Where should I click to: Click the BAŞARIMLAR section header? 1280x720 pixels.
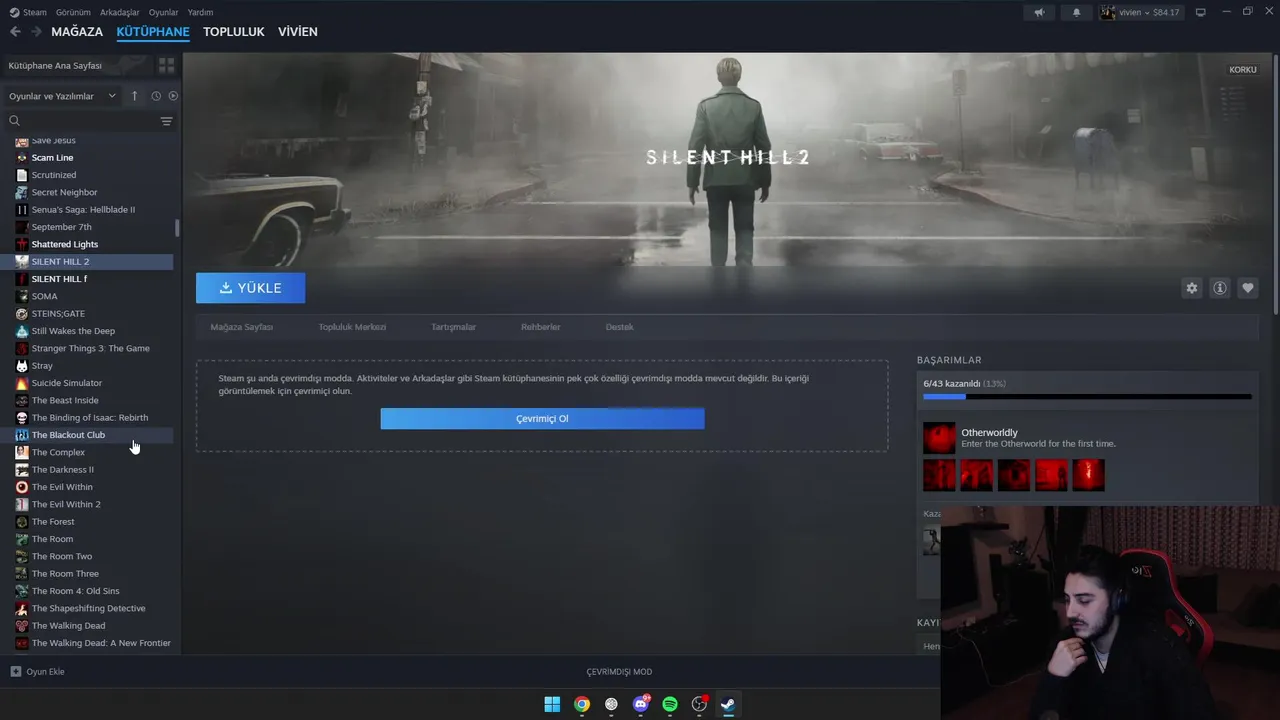(949, 360)
